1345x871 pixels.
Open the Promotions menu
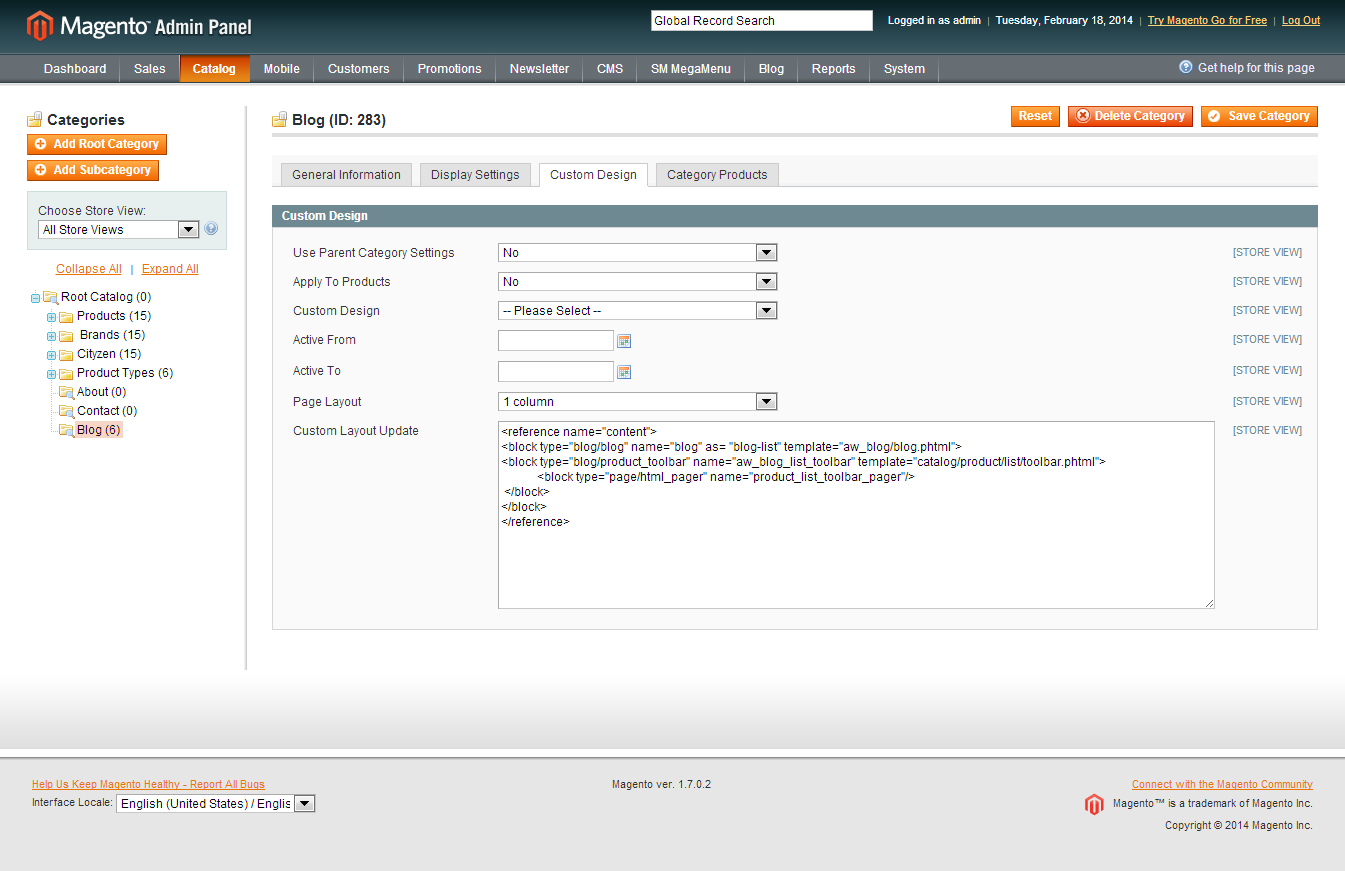[x=450, y=69]
